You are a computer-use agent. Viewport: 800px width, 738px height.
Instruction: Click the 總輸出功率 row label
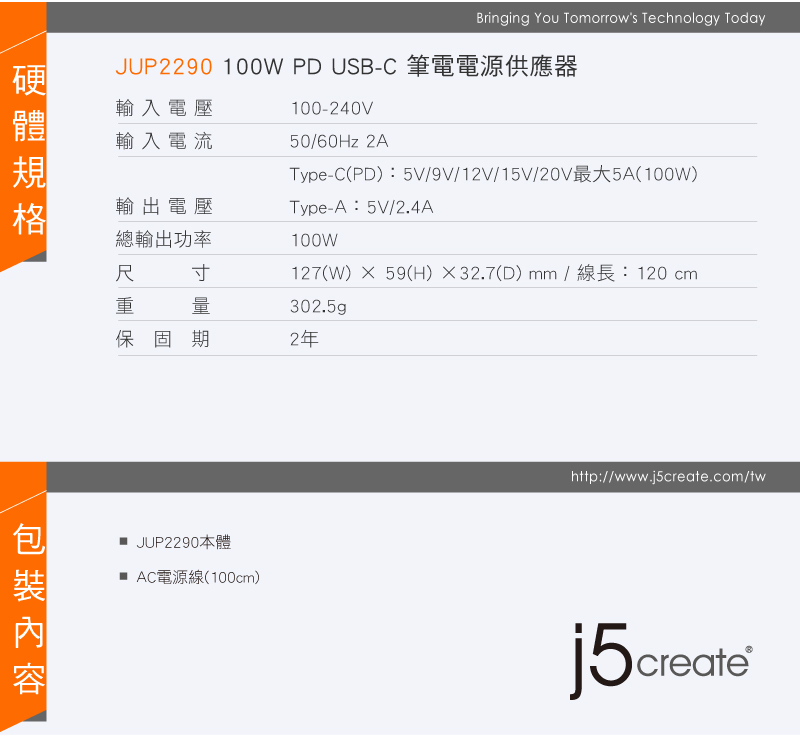(x=164, y=239)
